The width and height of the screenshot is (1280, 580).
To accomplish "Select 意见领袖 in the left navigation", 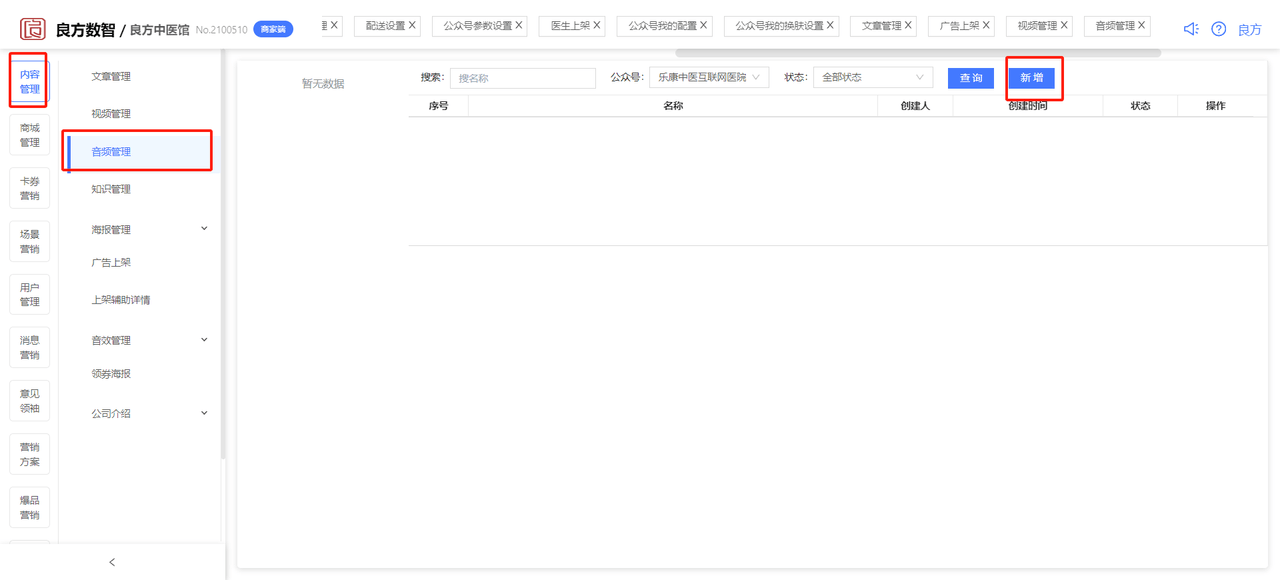I will pos(30,401).
